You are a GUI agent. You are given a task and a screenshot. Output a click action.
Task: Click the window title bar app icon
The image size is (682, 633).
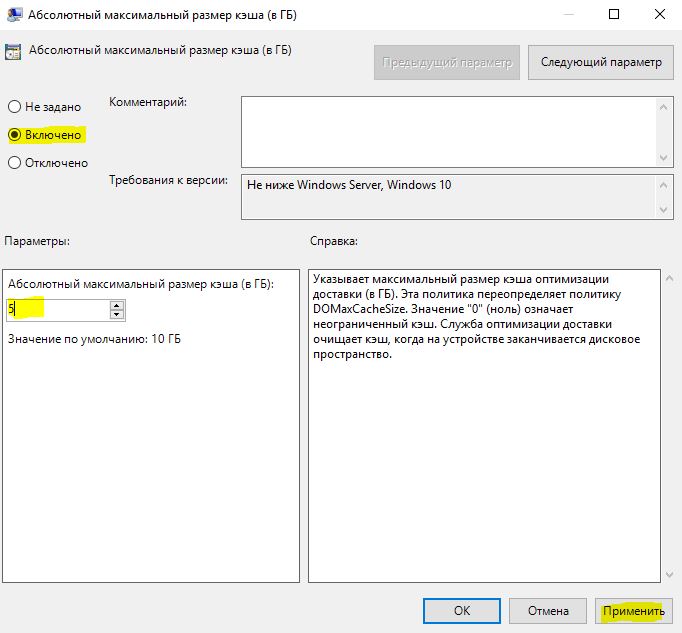point(14,14)
